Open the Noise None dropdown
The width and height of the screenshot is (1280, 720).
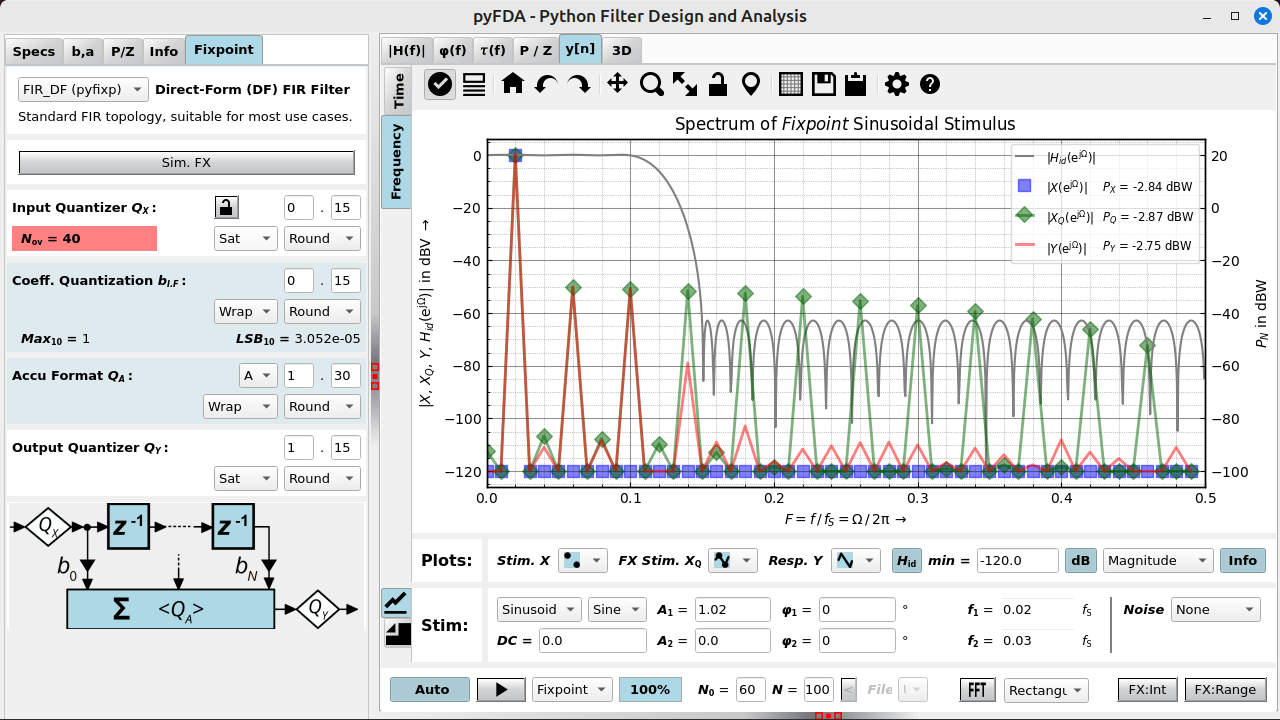point(1216,609)
